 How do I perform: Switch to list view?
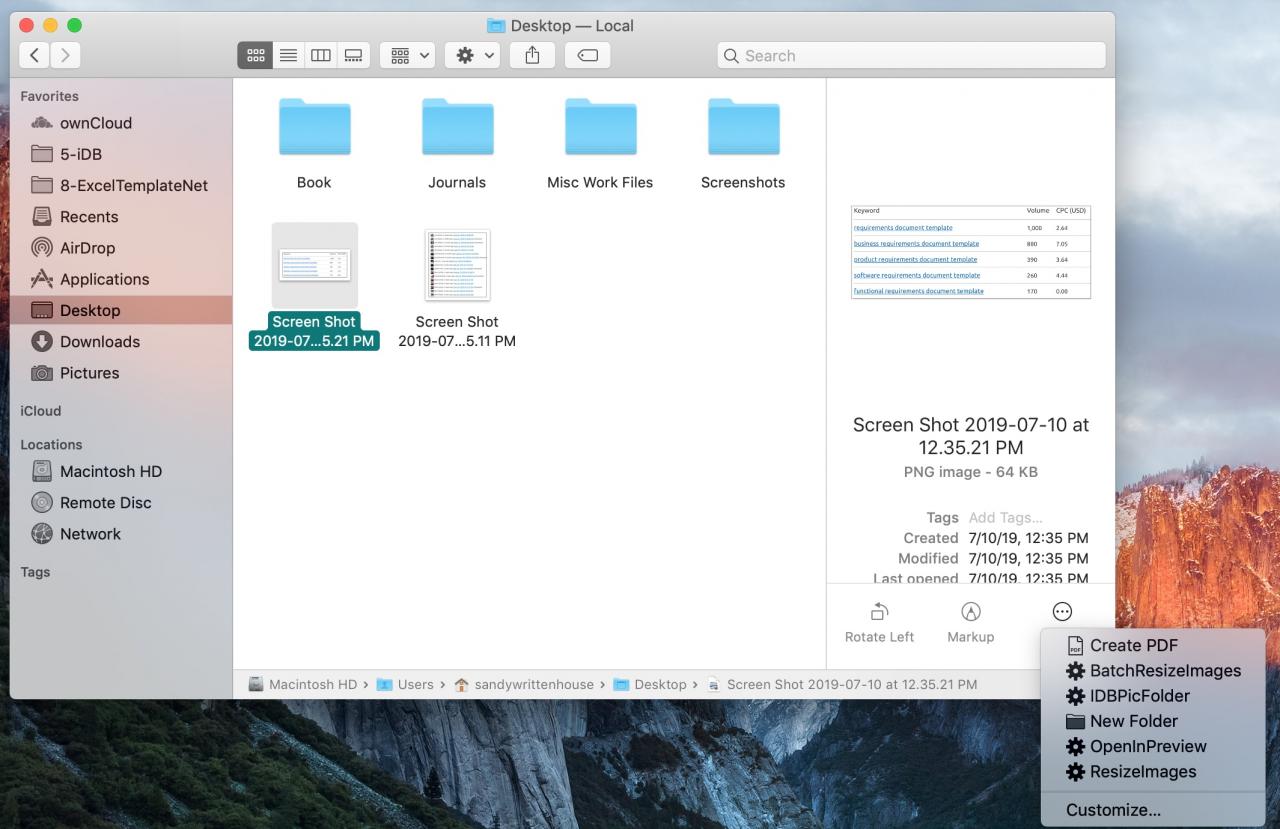tap(288, 56)
